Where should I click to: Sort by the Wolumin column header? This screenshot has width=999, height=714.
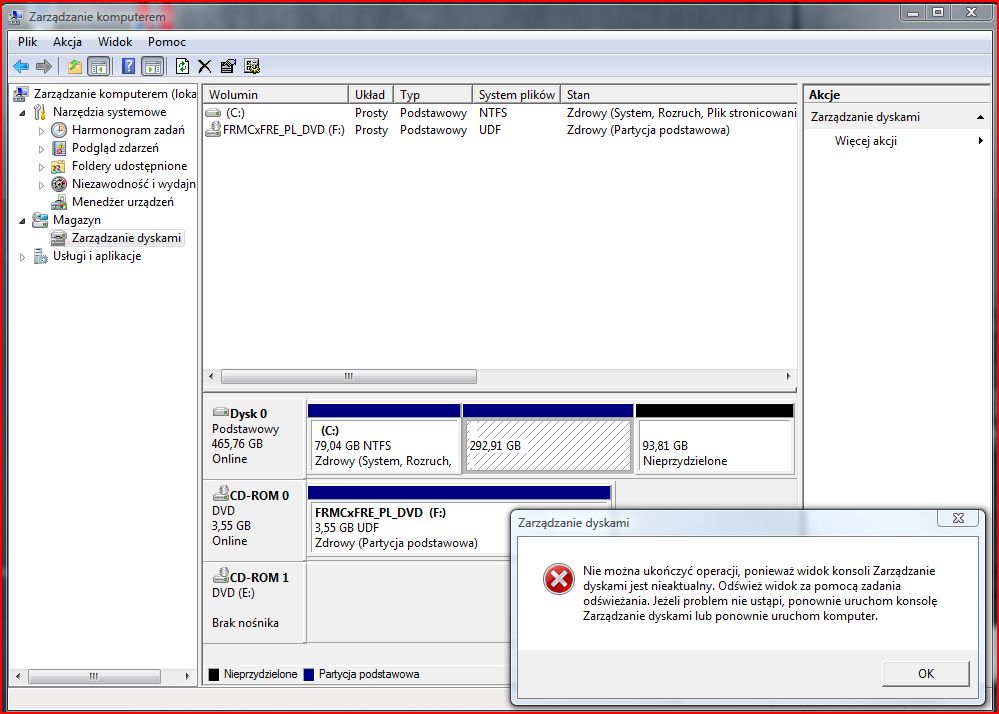click(x=275, y=94)
